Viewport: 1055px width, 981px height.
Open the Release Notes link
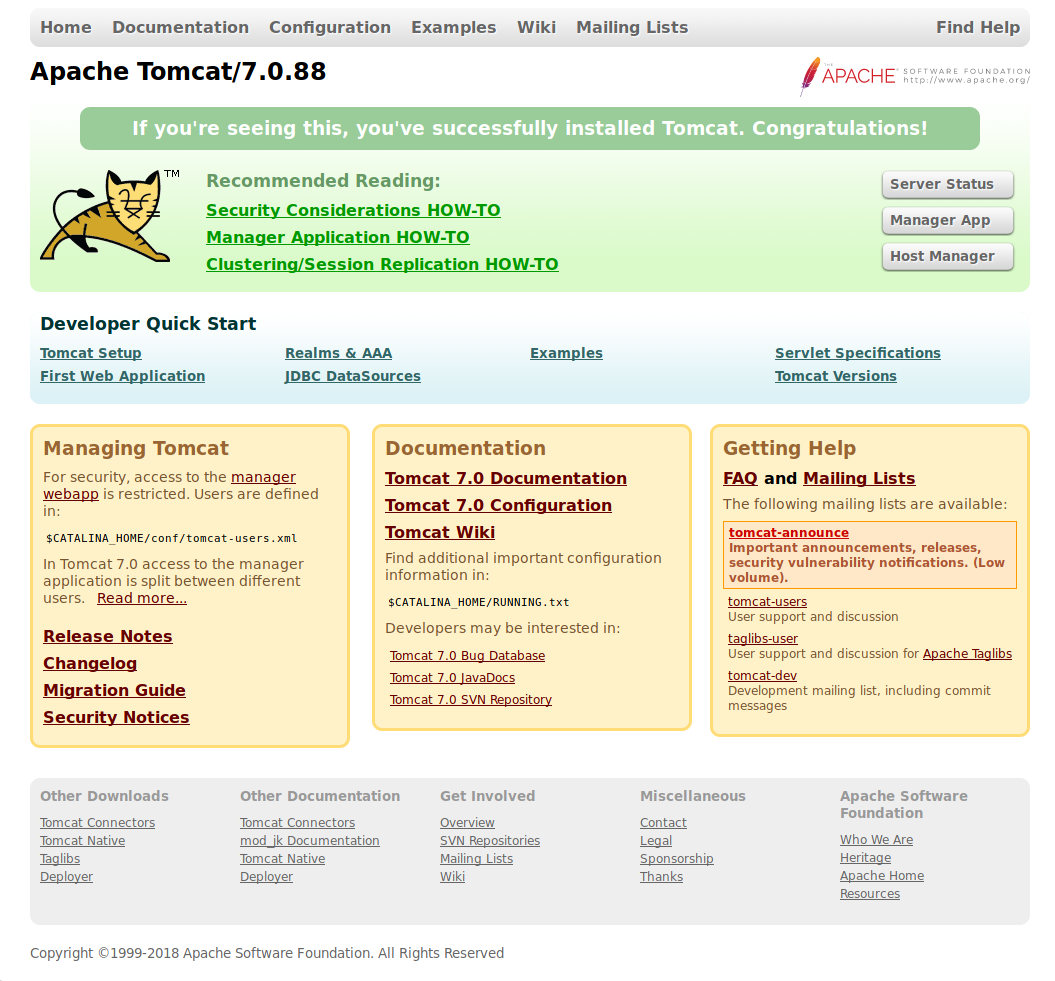point(108,637)
